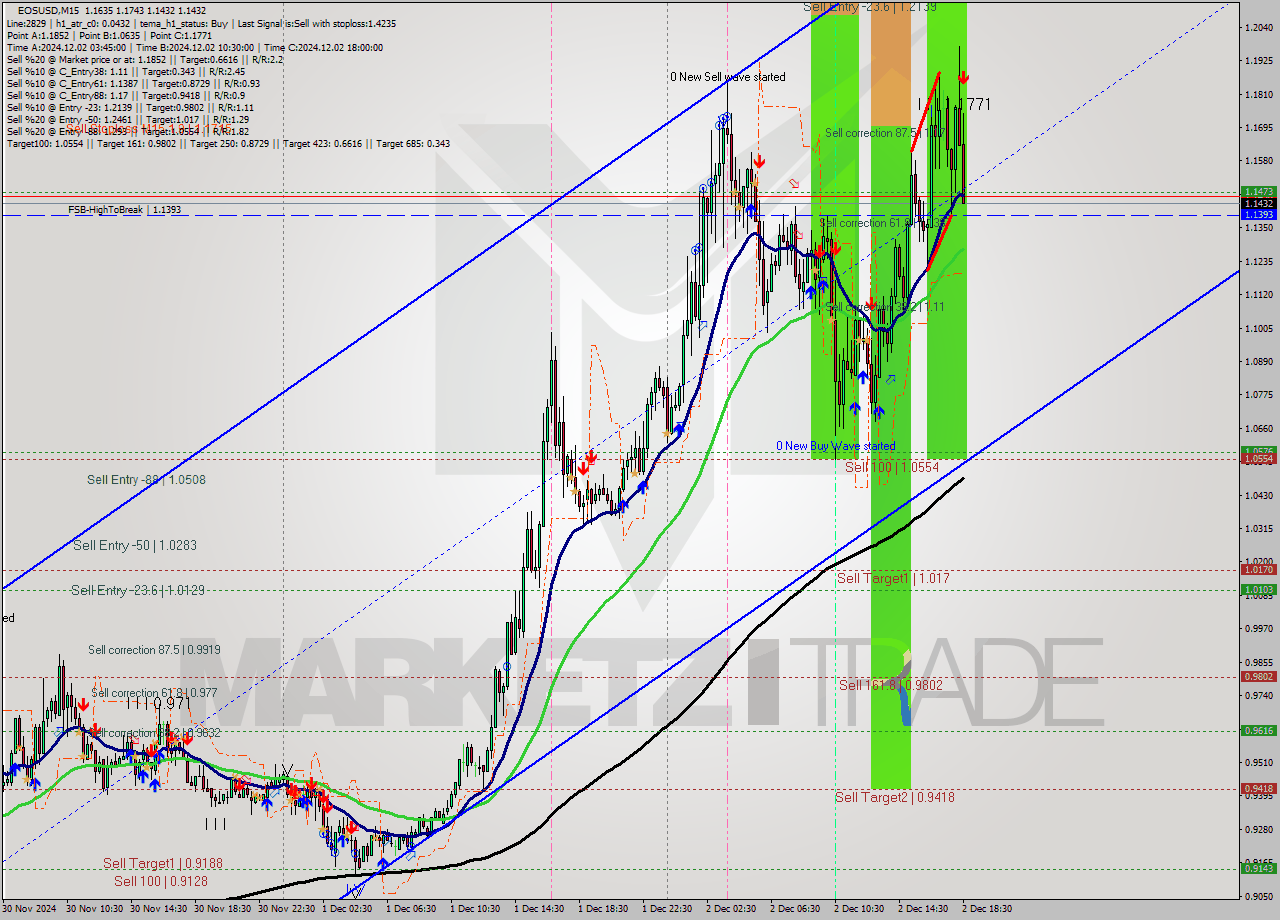The width and height of the screenshot is (1280, 920).
Task: Click the '0 New Buy Wave started' annotation
Action: pyautogui.click(x=836, y=446)
